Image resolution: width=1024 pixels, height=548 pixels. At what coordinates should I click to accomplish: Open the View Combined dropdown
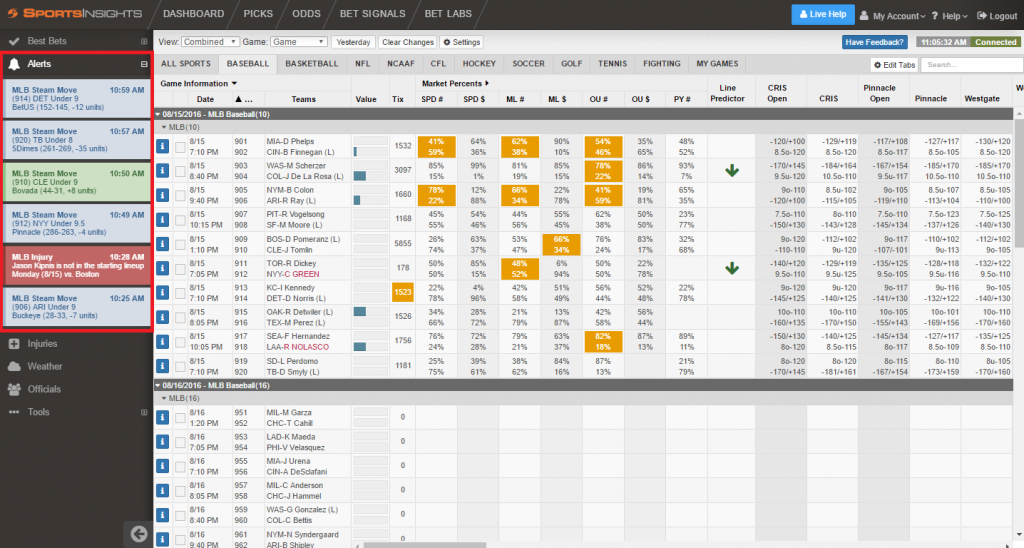pyautogui.click(x=210, y=42)
